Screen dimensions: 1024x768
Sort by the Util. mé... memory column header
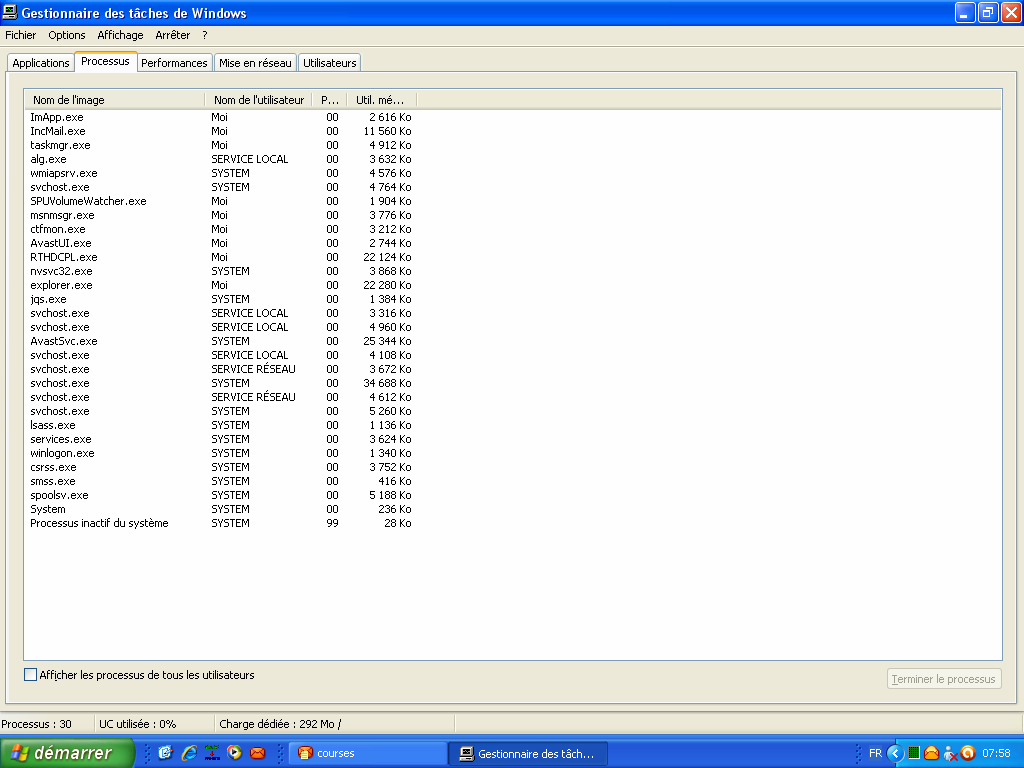[381, 100]
